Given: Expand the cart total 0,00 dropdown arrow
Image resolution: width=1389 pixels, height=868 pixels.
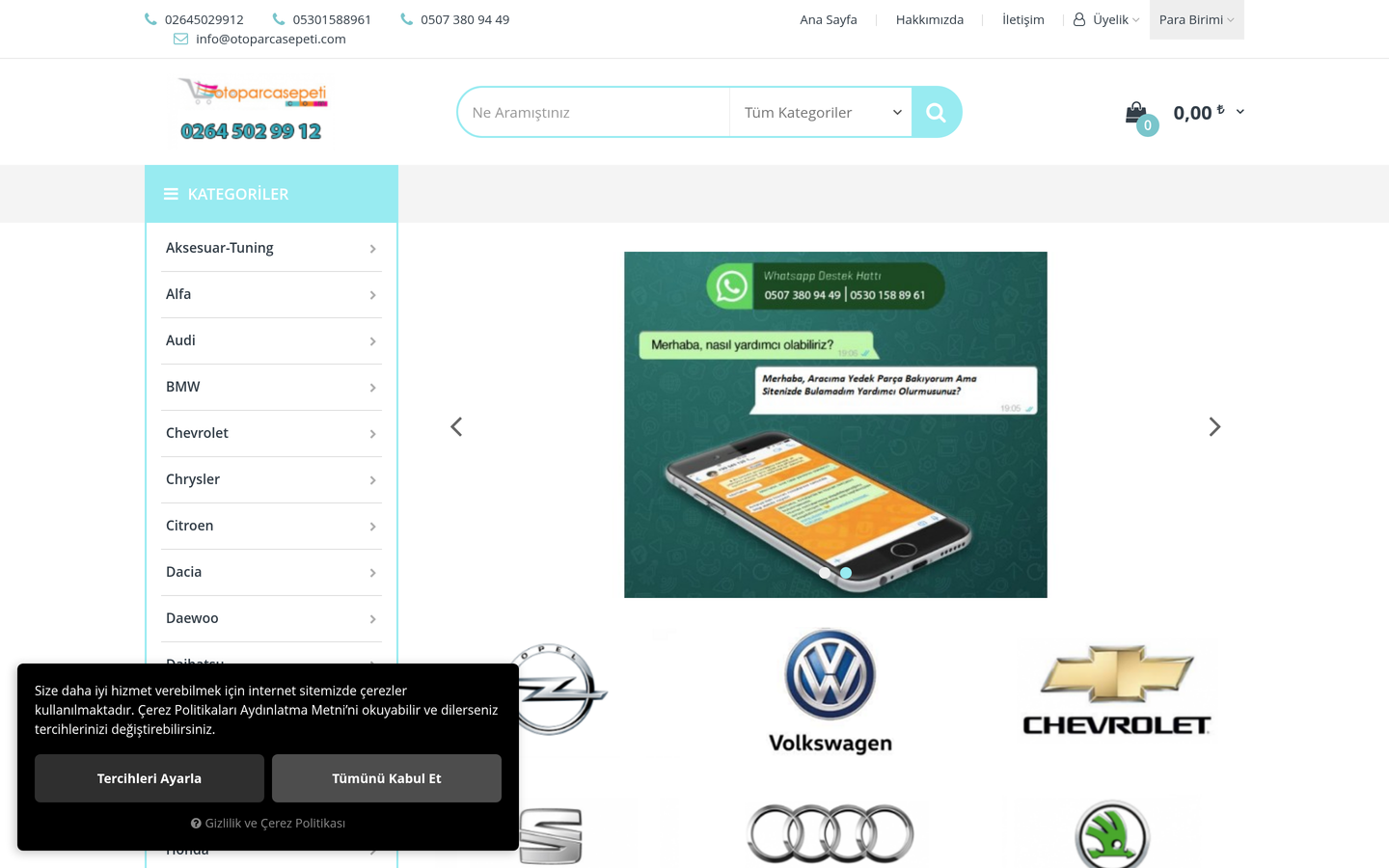Looking at the screenshot, I should point(1239,112).
